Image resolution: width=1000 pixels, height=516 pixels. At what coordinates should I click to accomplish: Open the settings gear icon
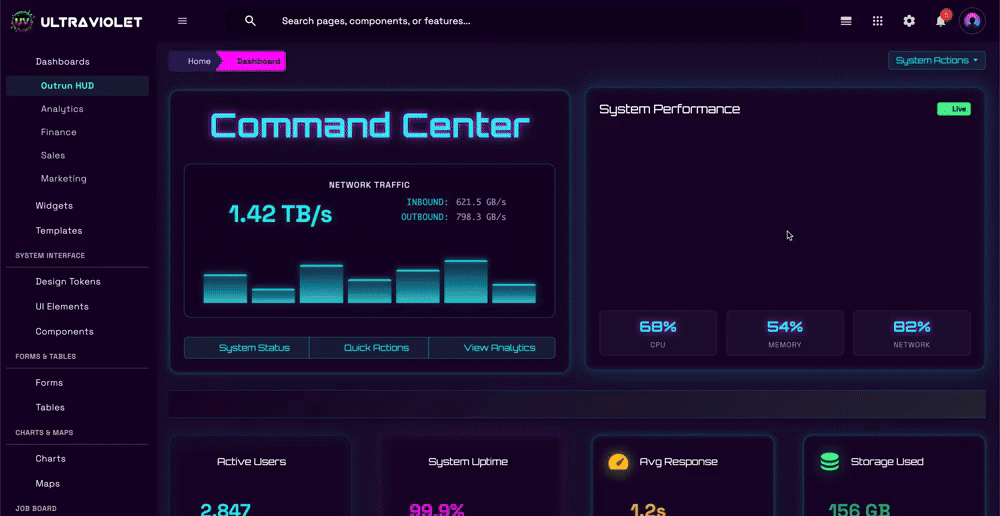pos(909,21)
